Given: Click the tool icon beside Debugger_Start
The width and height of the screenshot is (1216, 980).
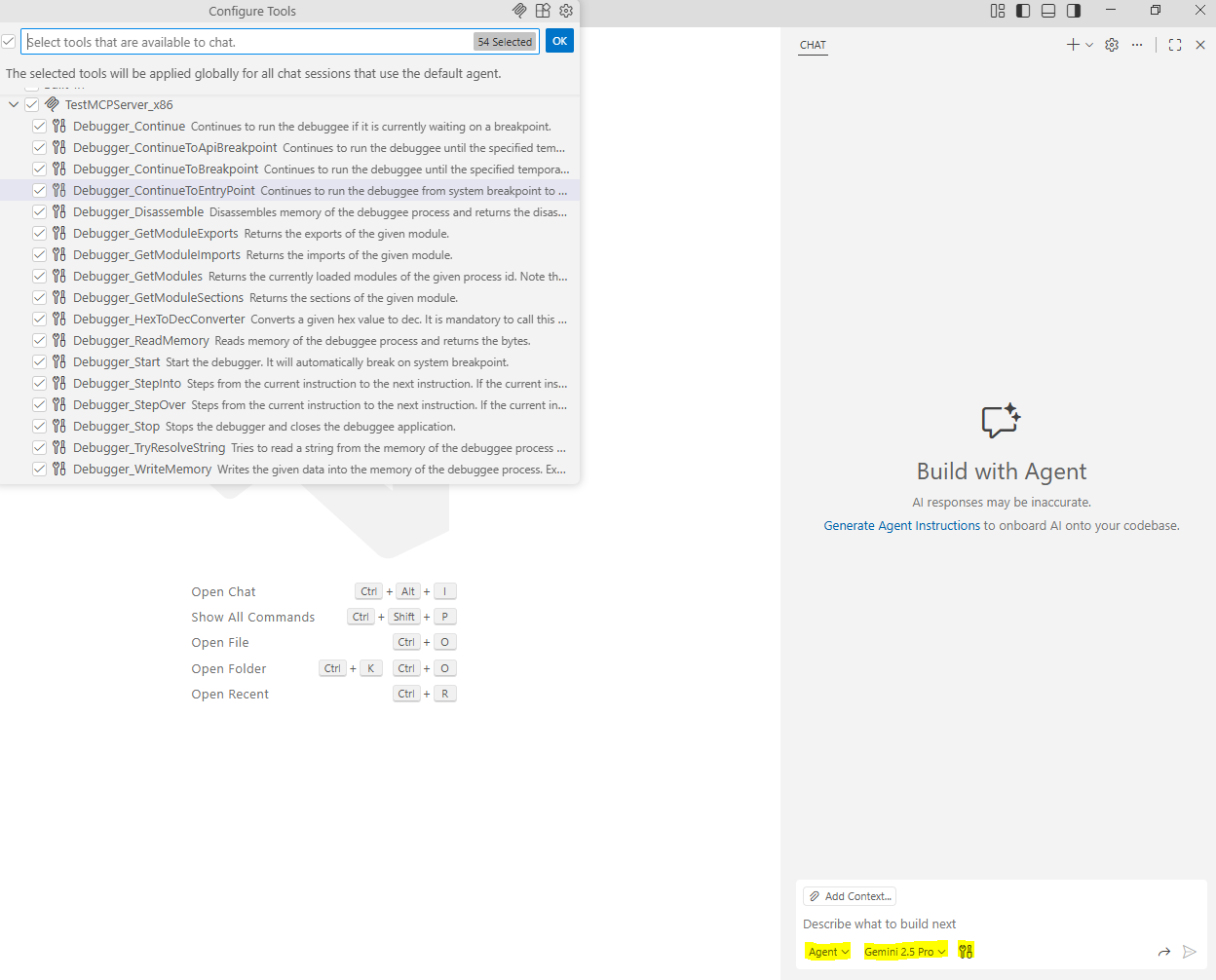Looking at the screenshot, I should click(59, 361).
